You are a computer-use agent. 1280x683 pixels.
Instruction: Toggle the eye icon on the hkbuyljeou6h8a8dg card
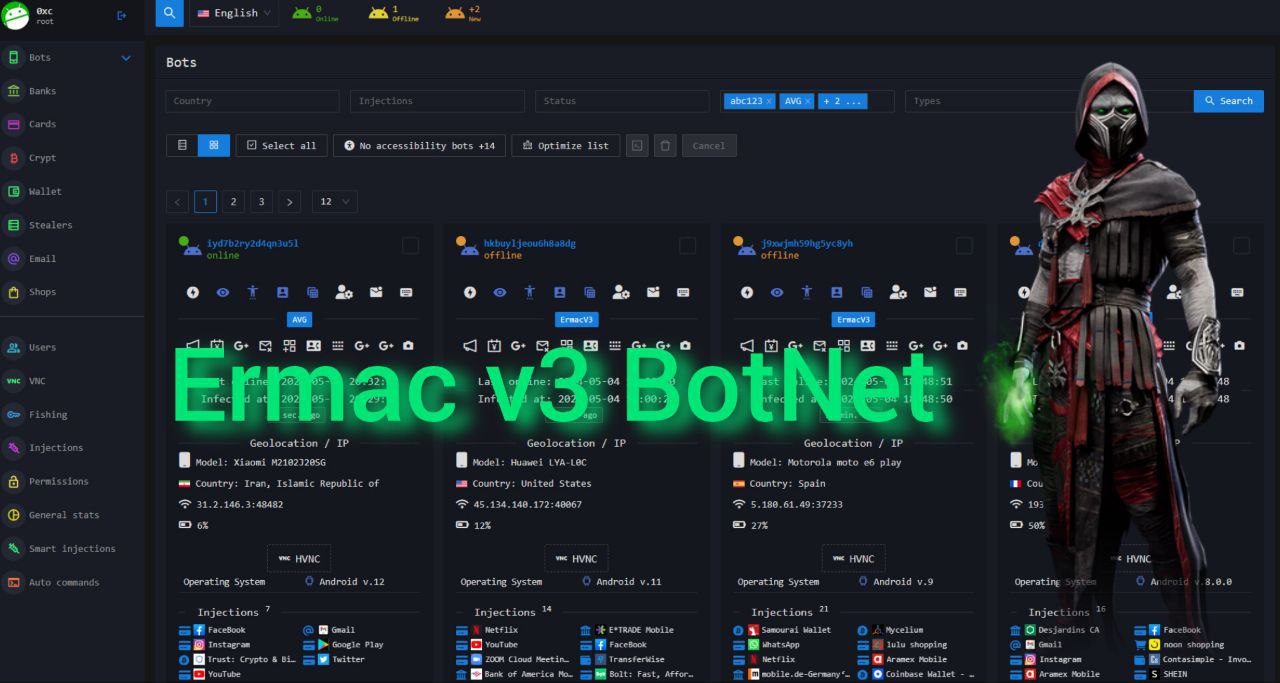tap(499, 292)
